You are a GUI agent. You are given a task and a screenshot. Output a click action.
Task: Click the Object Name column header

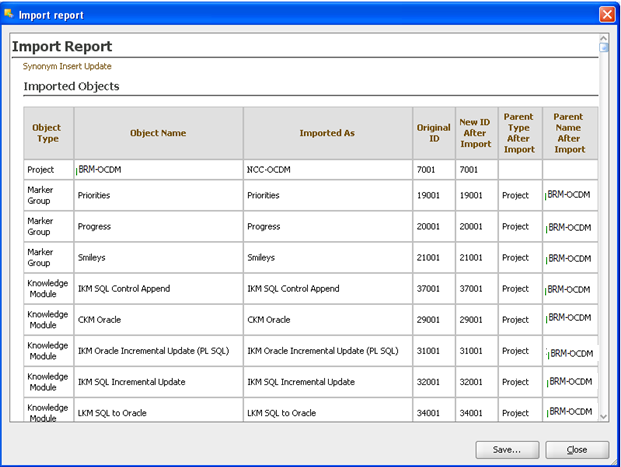158,133
